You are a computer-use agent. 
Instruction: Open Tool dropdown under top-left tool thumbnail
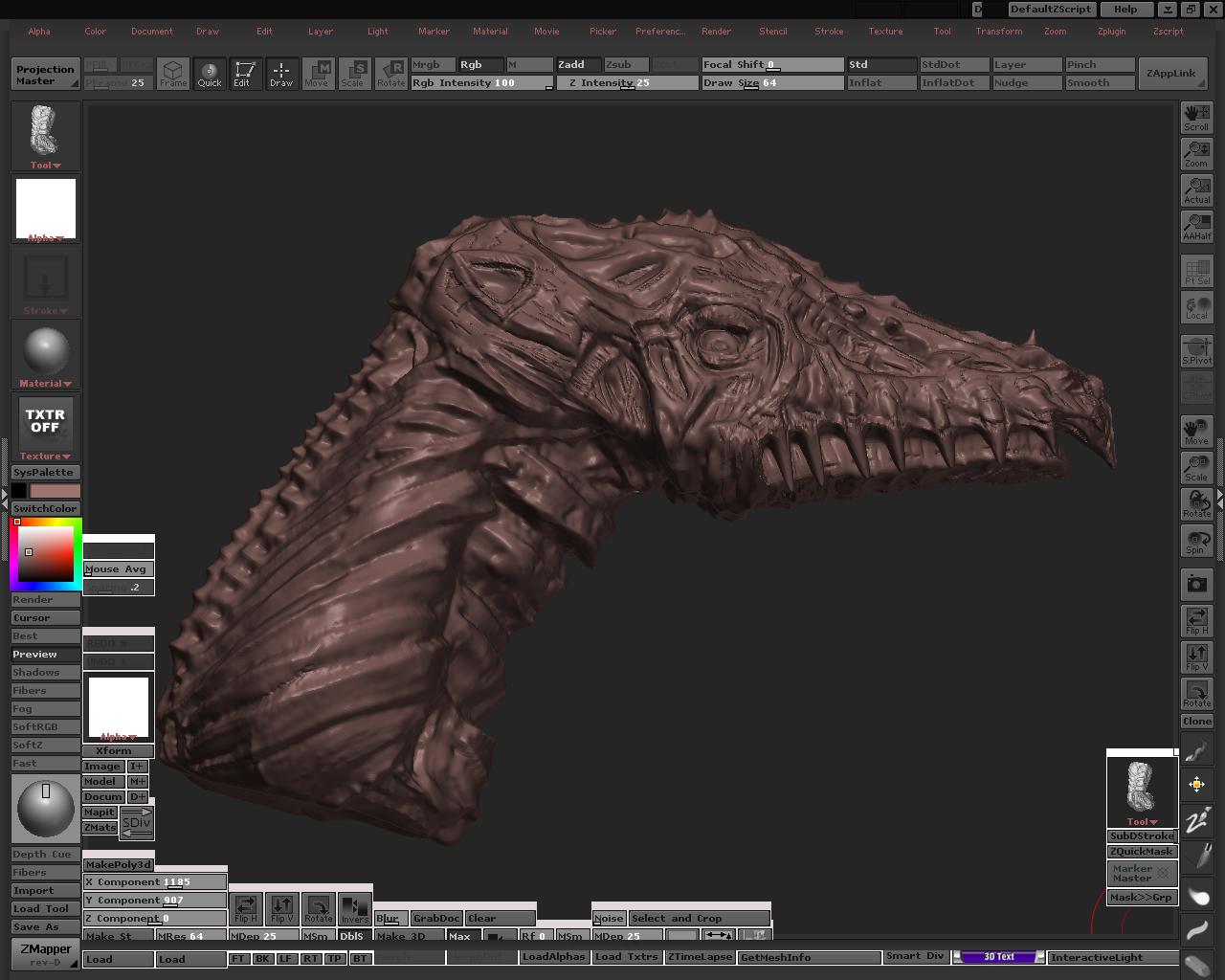[45, 166]
